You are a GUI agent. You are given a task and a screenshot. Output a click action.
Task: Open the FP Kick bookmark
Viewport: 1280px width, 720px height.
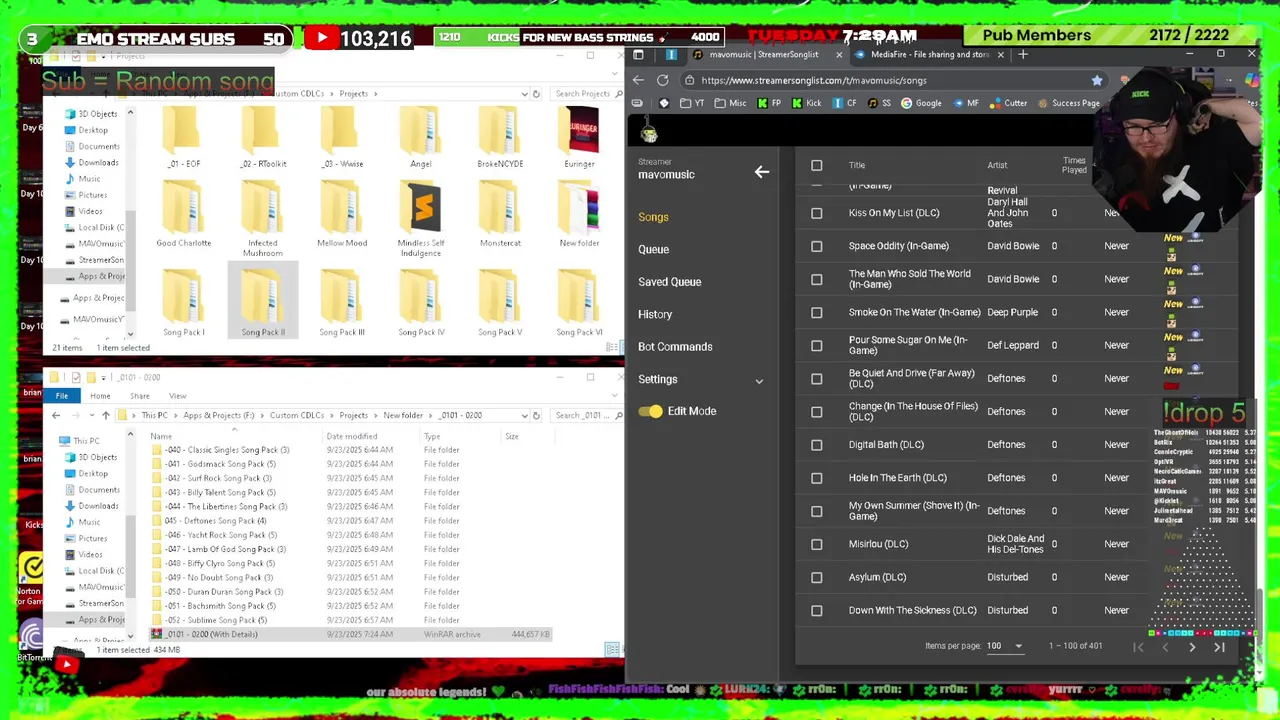pos(770,103)
